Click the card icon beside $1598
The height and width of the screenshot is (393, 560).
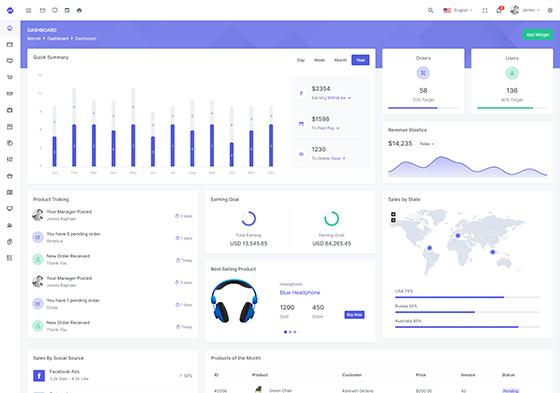click(301, 124)
